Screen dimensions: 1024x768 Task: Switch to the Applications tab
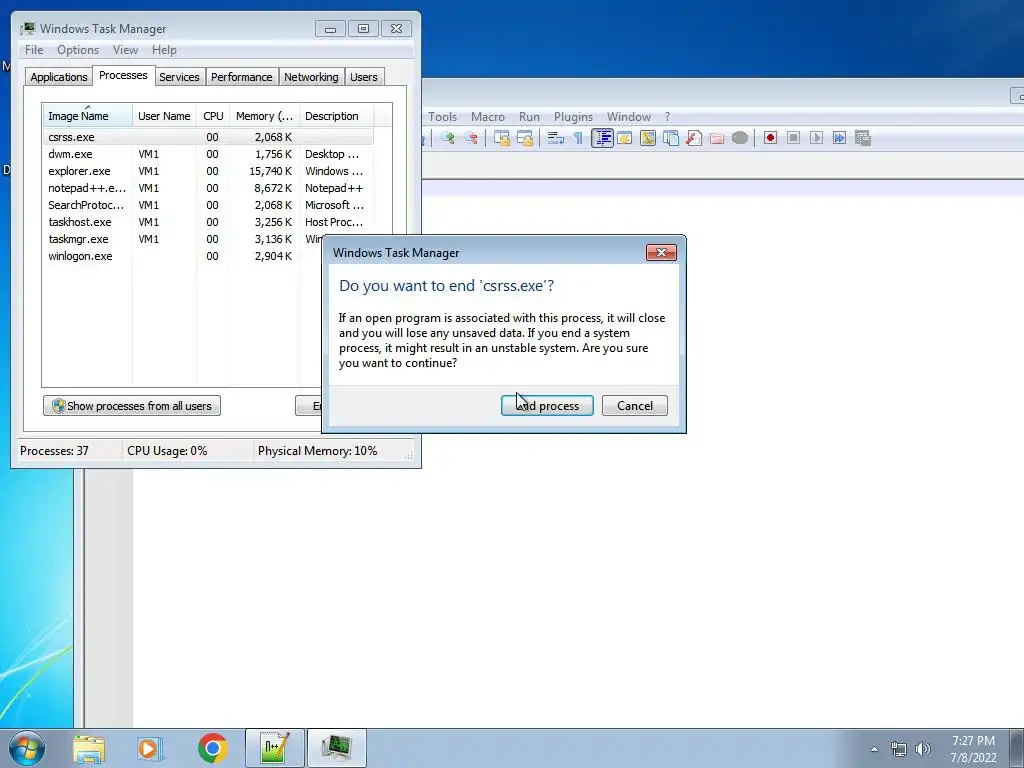59,77
